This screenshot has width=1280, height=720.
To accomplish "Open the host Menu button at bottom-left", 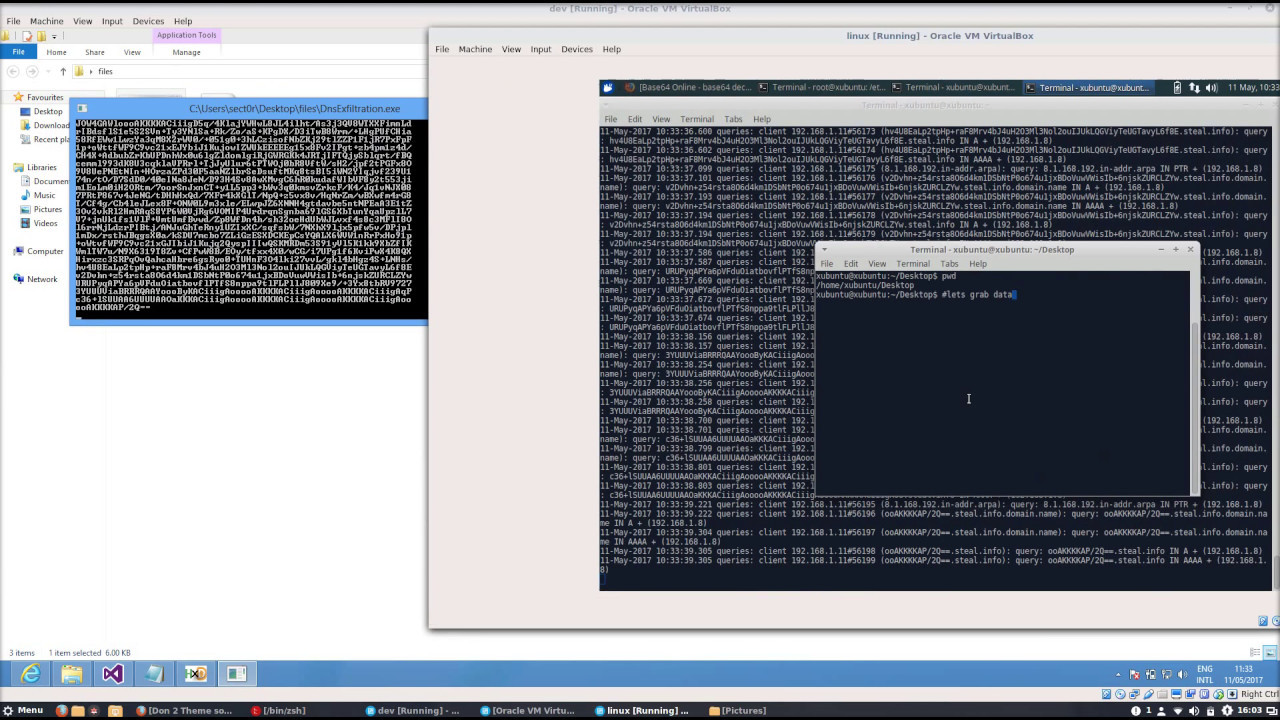I will click(23, 711).
